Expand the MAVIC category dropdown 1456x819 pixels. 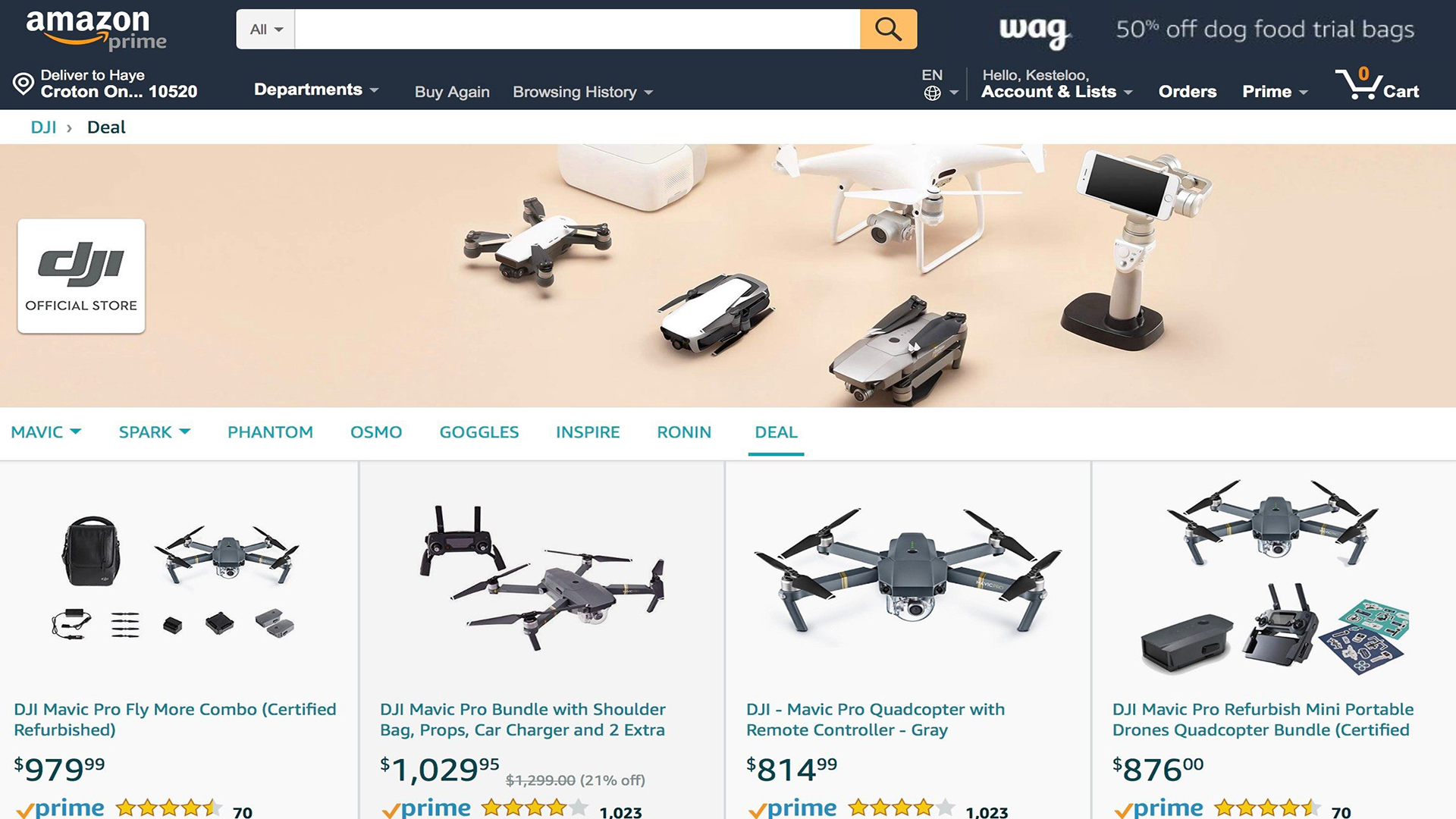pyautogui.click(x=45, y=431)
